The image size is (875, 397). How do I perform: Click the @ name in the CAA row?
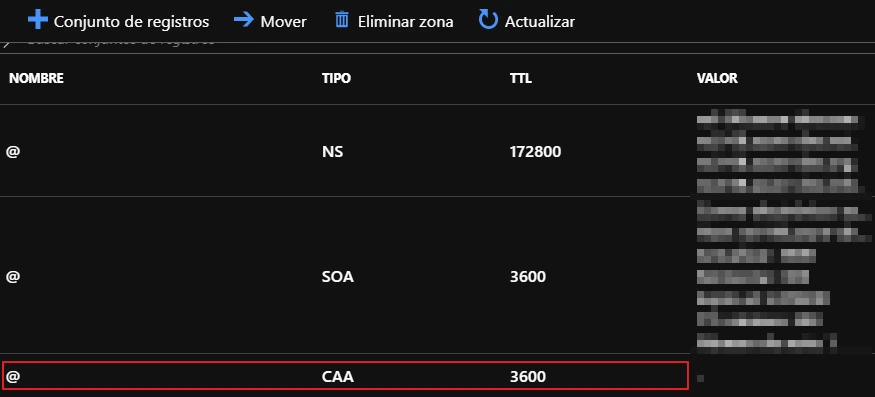tap(13, 377)
